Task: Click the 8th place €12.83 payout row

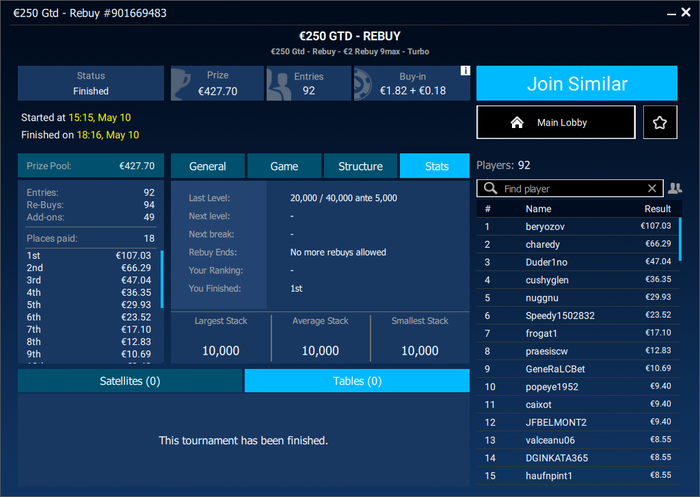Action: click(x=89, y=342)
